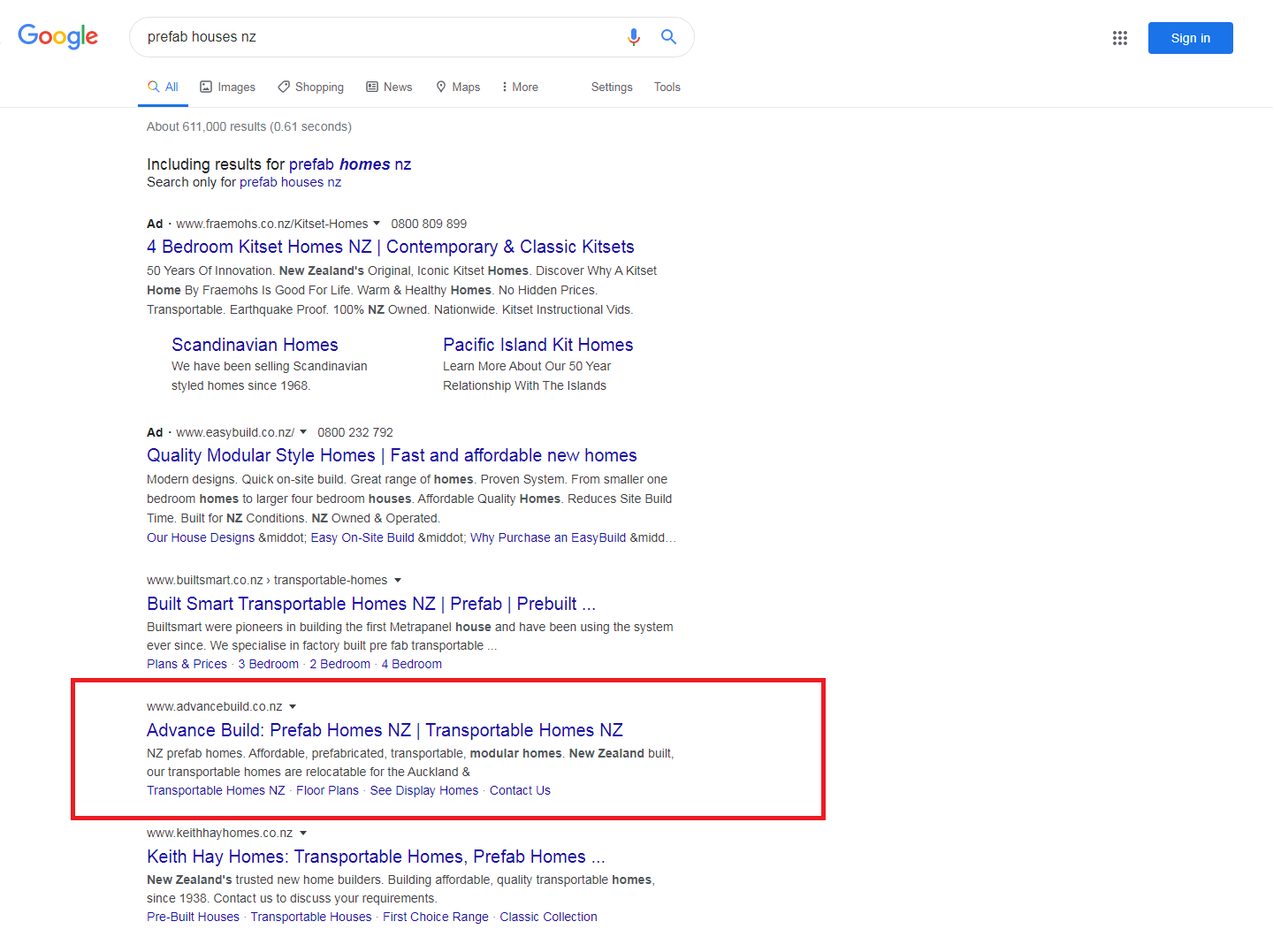Open Transportable Houses sitelink
This screenshot has width=1273, height=952.
311,917
